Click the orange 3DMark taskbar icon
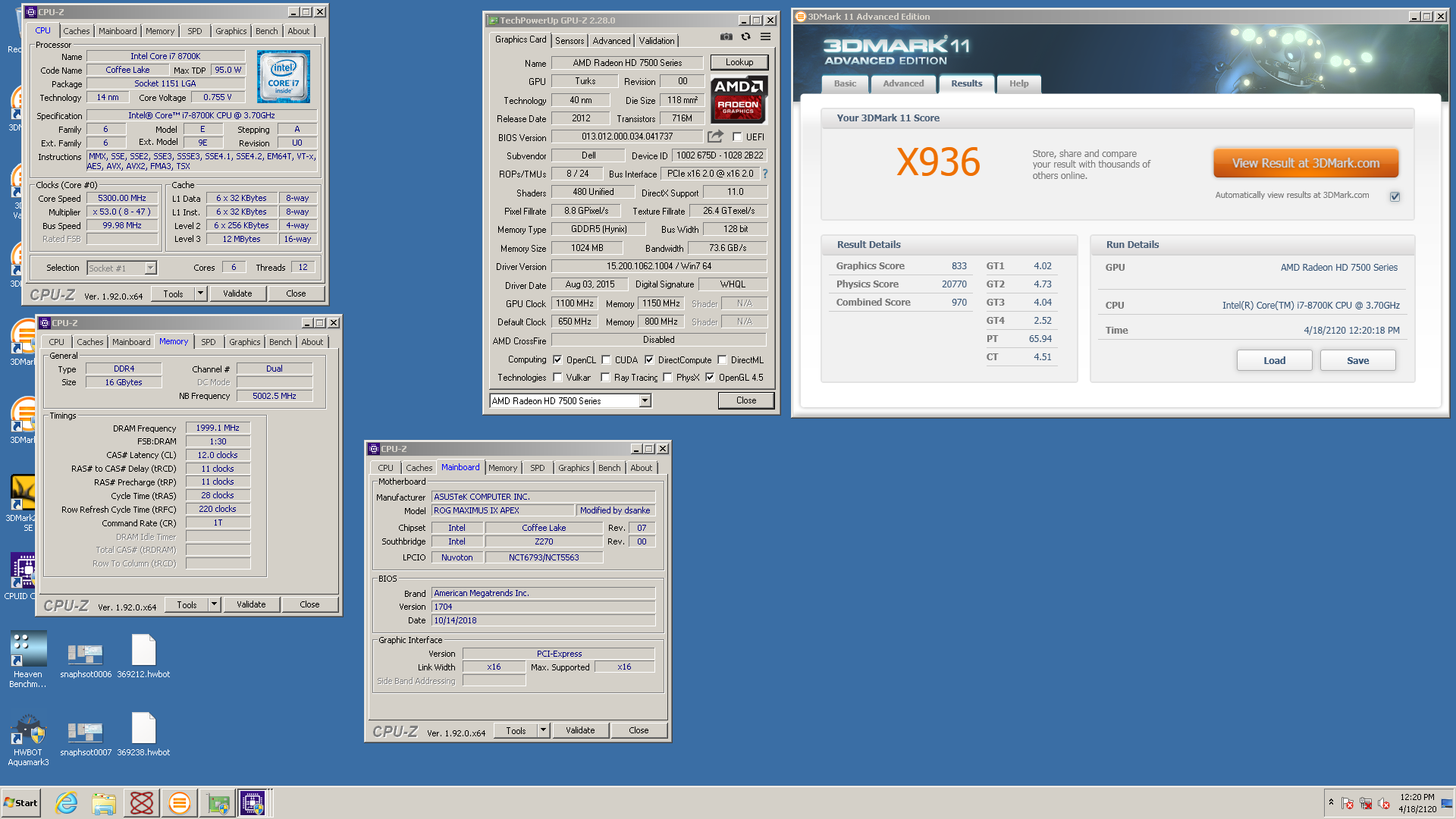Viewport: 1456px width, 819px height. [x=180, y=802]
